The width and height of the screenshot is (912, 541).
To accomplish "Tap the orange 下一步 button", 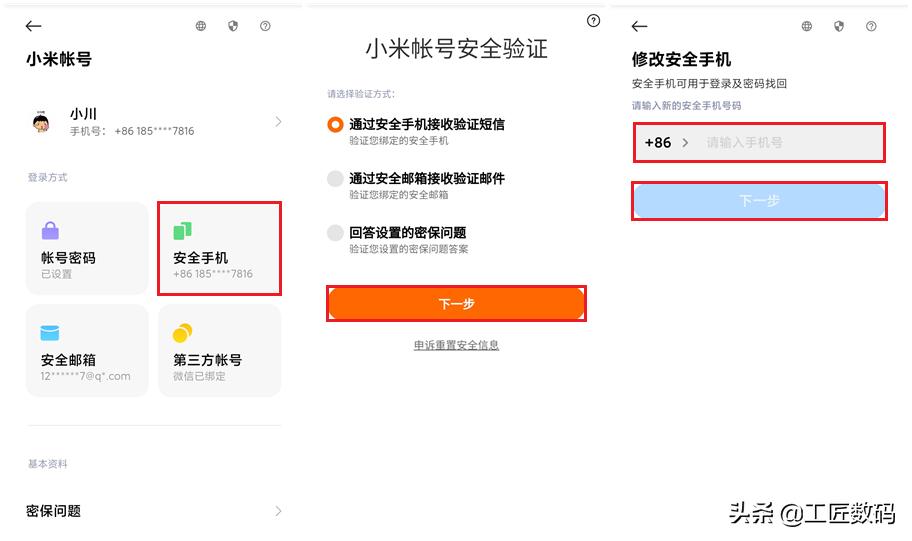I will pos(457,303).
